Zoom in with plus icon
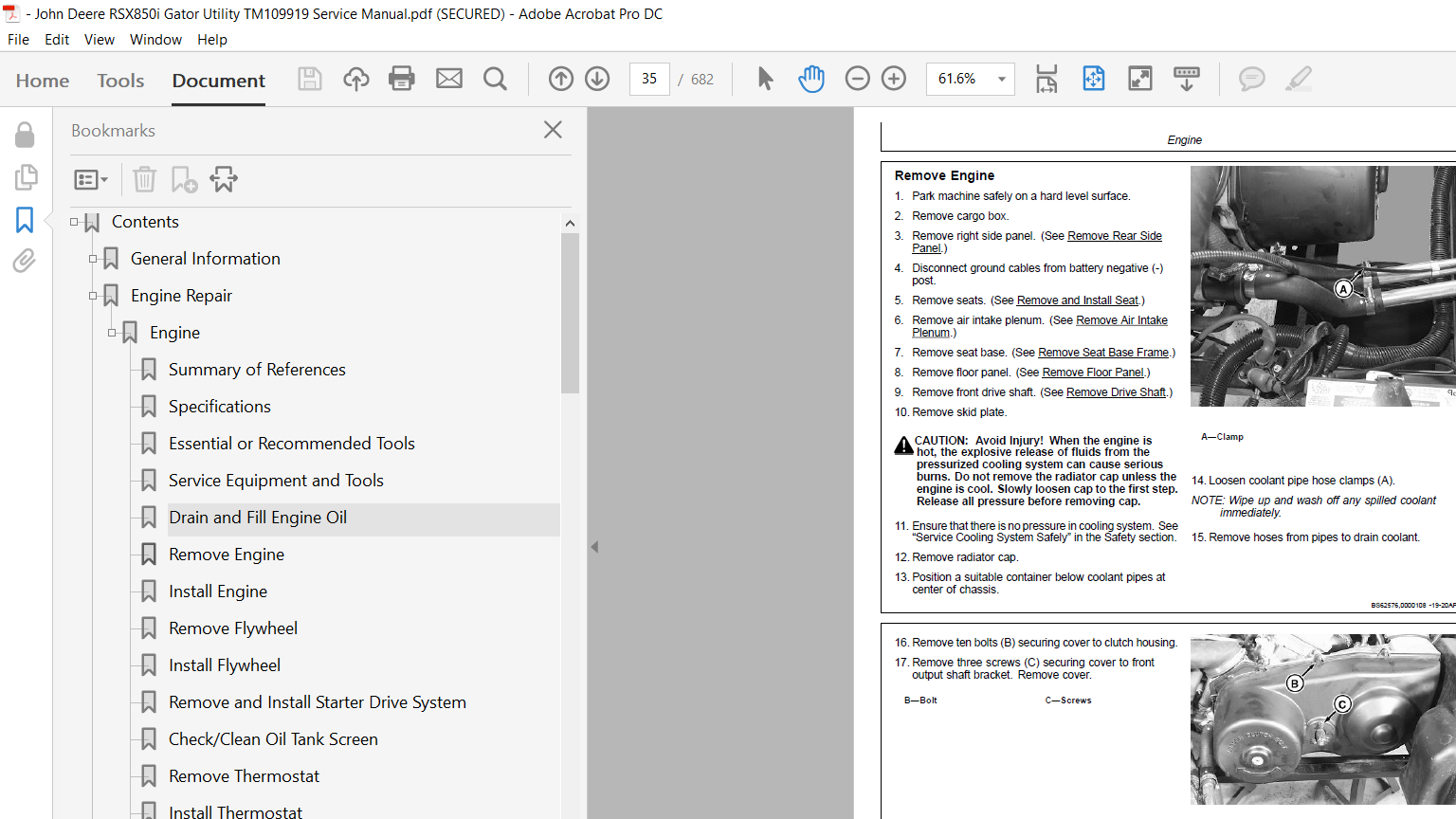Viewport: 1456px width, 819px height. pyautogui.click(x=894, y=79)
